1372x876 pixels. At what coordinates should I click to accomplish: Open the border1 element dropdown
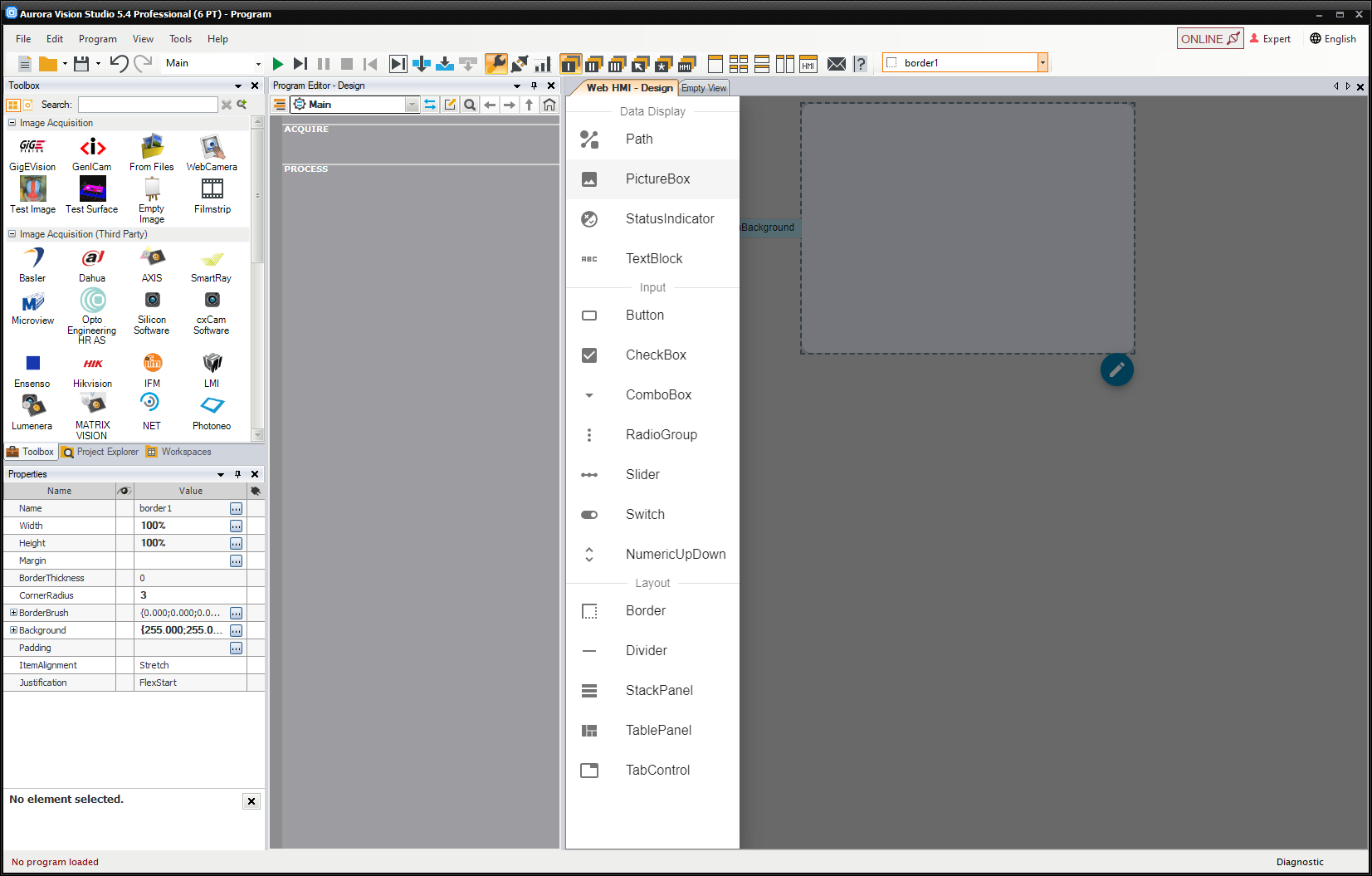coord(1042,63)
